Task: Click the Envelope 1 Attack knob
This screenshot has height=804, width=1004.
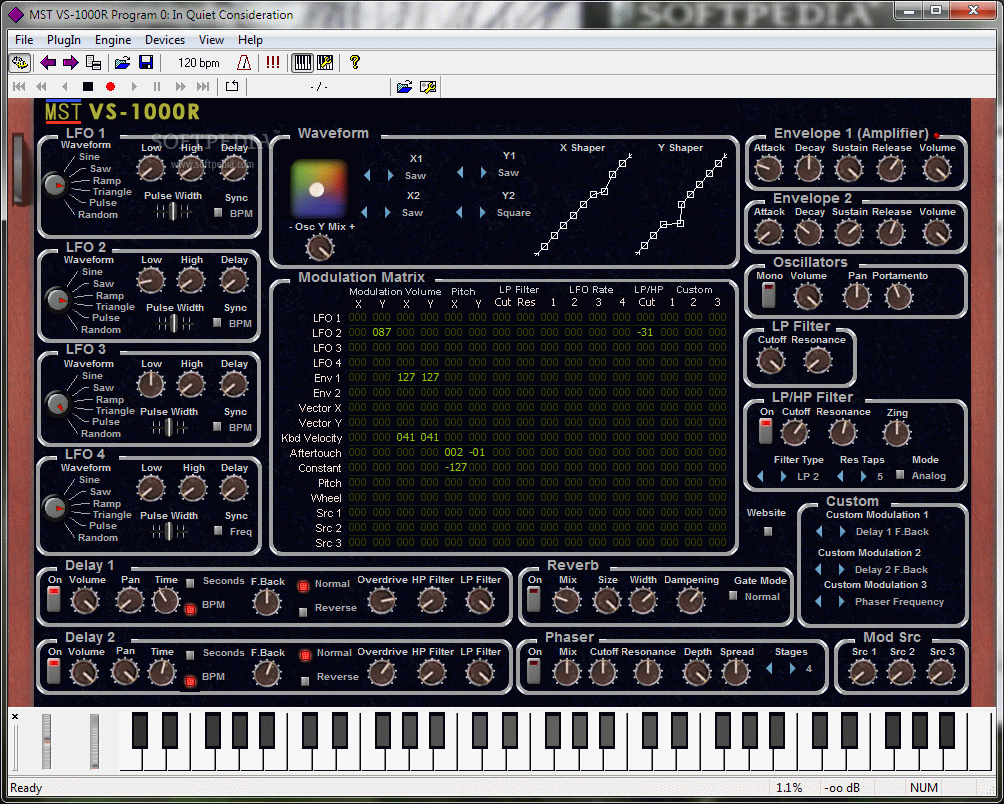Action: (768, 169)
